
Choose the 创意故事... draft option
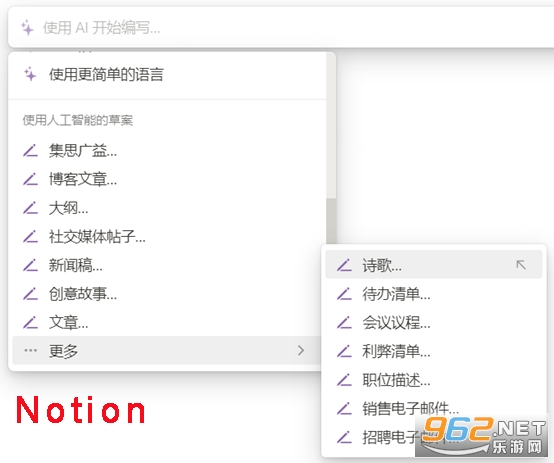point(167,294)
